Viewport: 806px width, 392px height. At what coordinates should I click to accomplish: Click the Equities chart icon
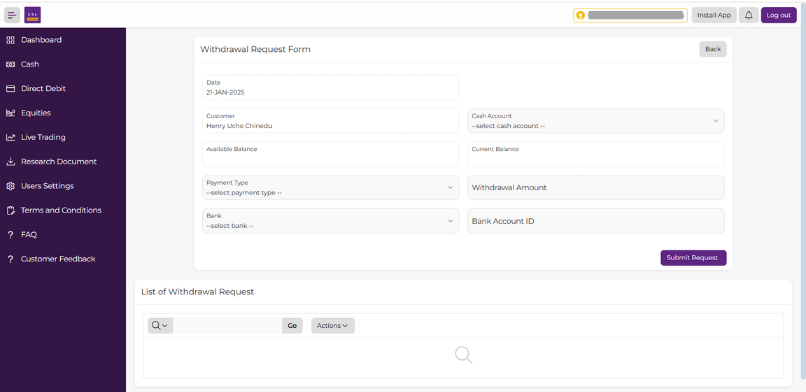click(x=10, y=113)
